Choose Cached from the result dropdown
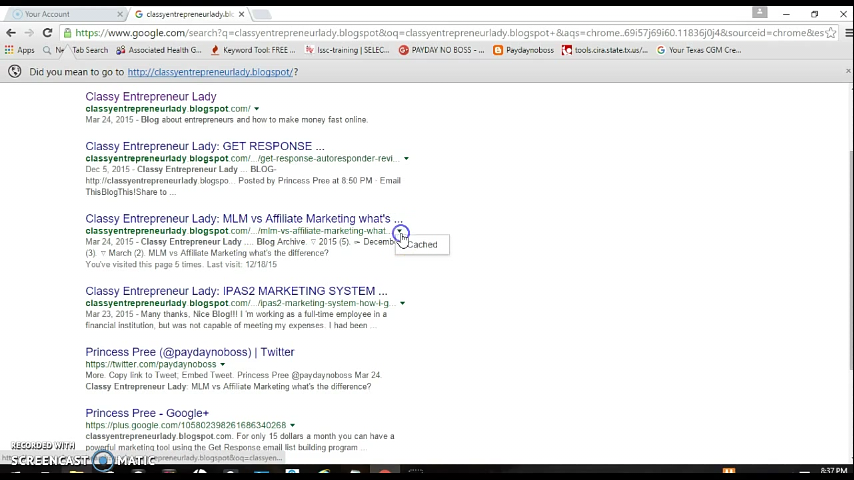854x480 pixels. [423, 245]
